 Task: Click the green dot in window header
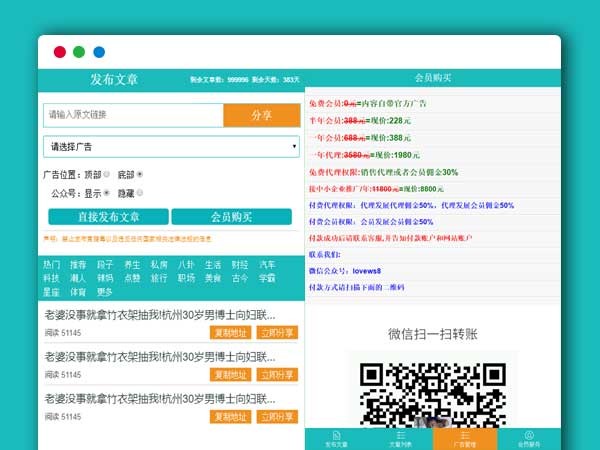[x=79, y=52]
